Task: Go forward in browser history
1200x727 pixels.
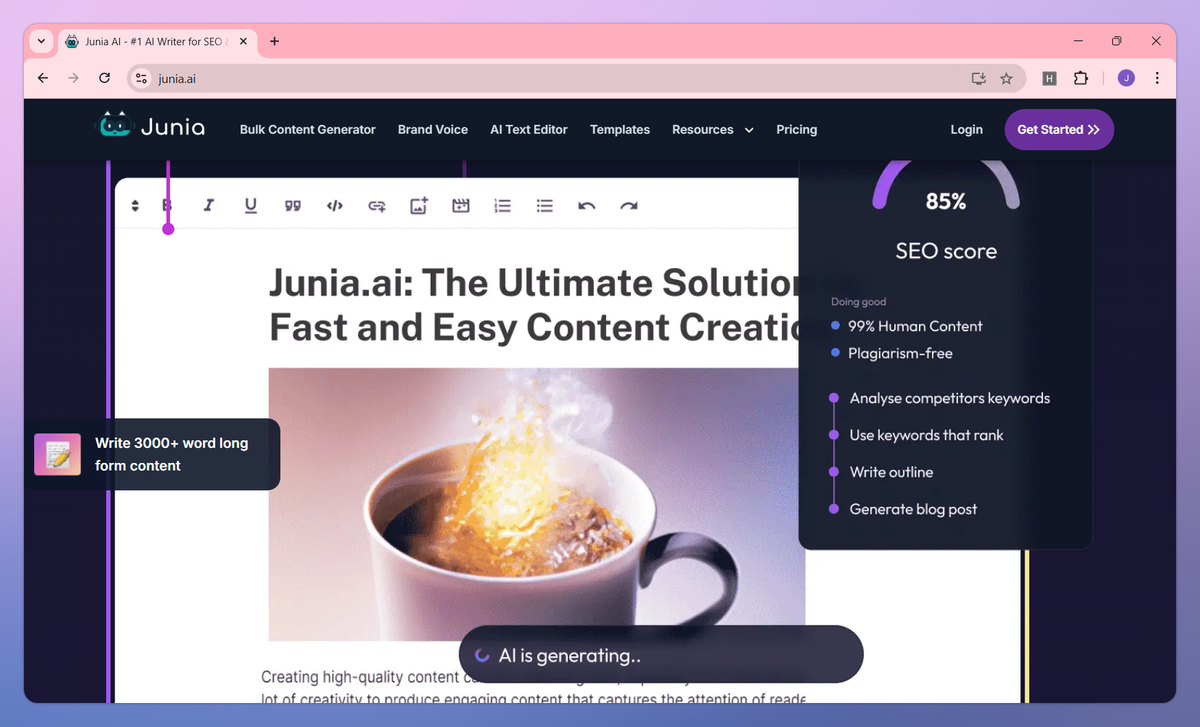Action: pos(73,78)
